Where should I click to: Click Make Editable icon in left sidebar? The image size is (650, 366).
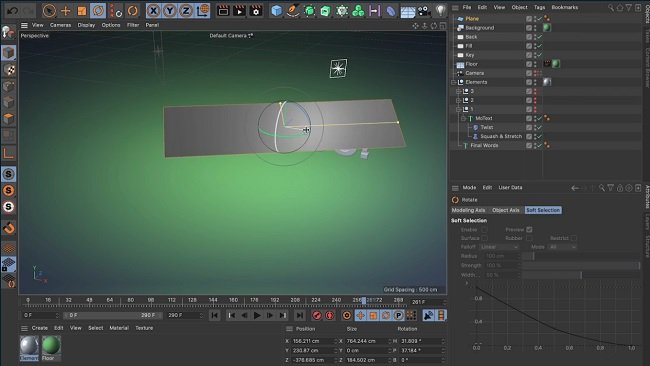[x=8, y=32]
